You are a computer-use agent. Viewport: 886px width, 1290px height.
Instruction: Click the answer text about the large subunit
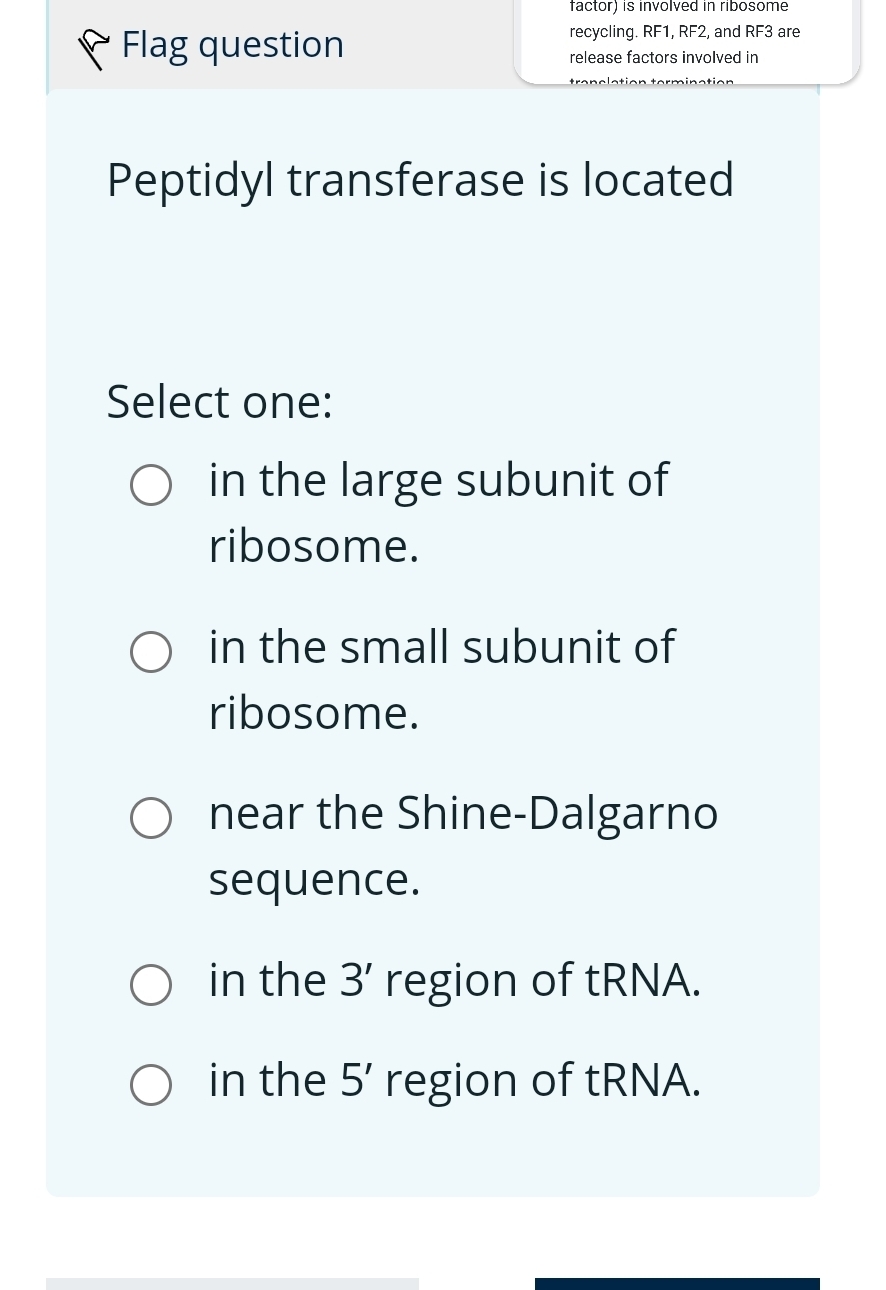[x=439, y=511]
